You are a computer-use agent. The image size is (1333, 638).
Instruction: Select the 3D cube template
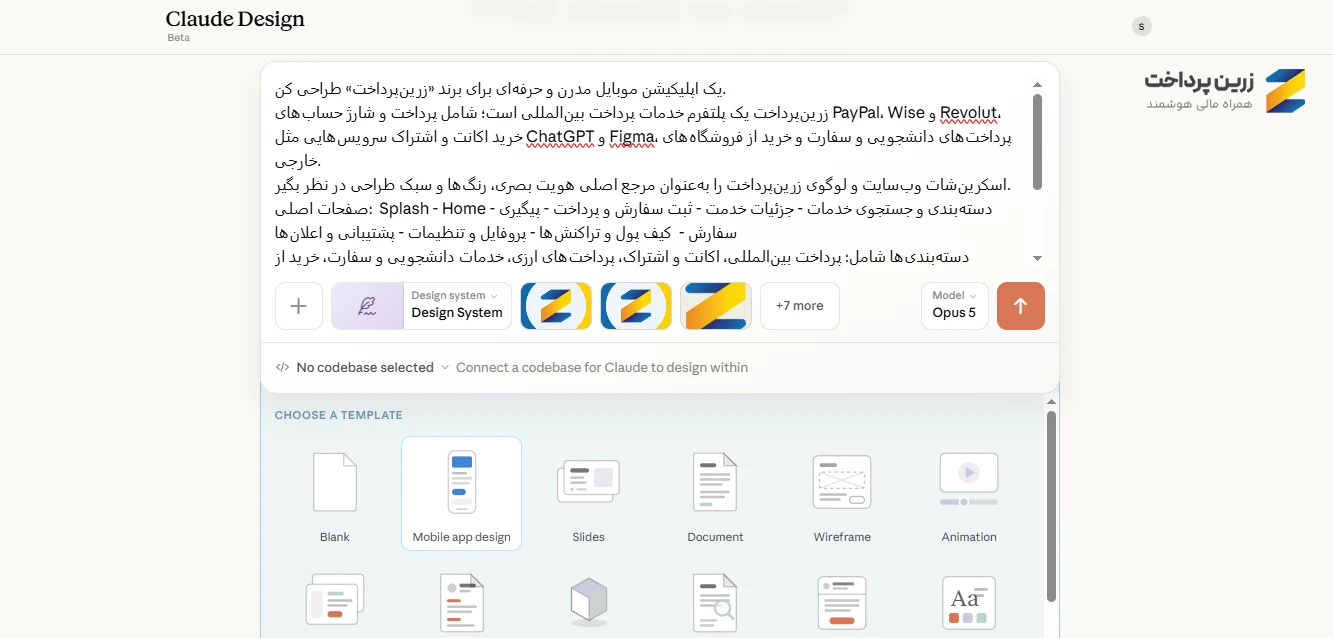[588, 601]
